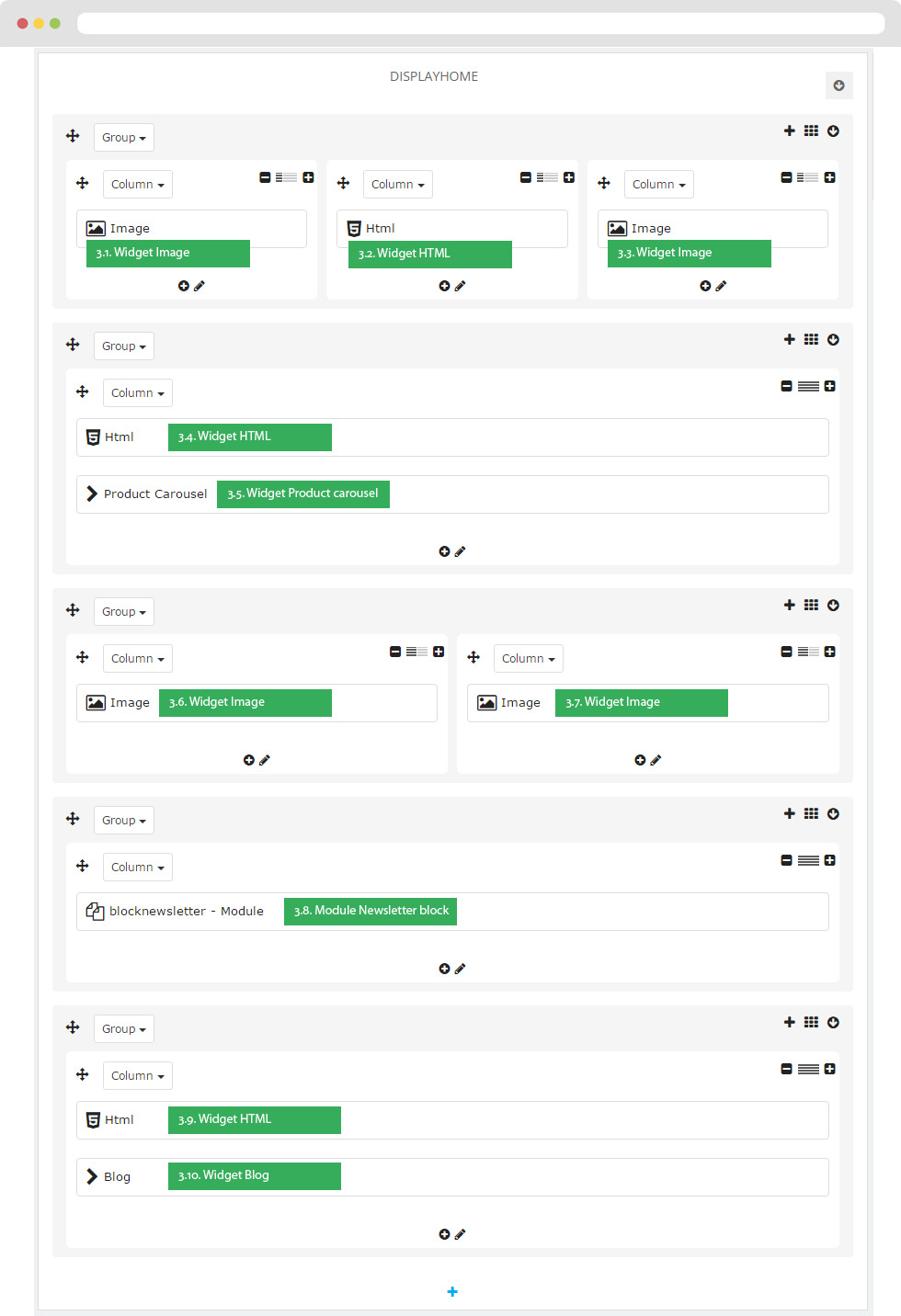Select the blocknewsletter - Module row
This screenshot has width=901, height=1316.
click(452, 912)
